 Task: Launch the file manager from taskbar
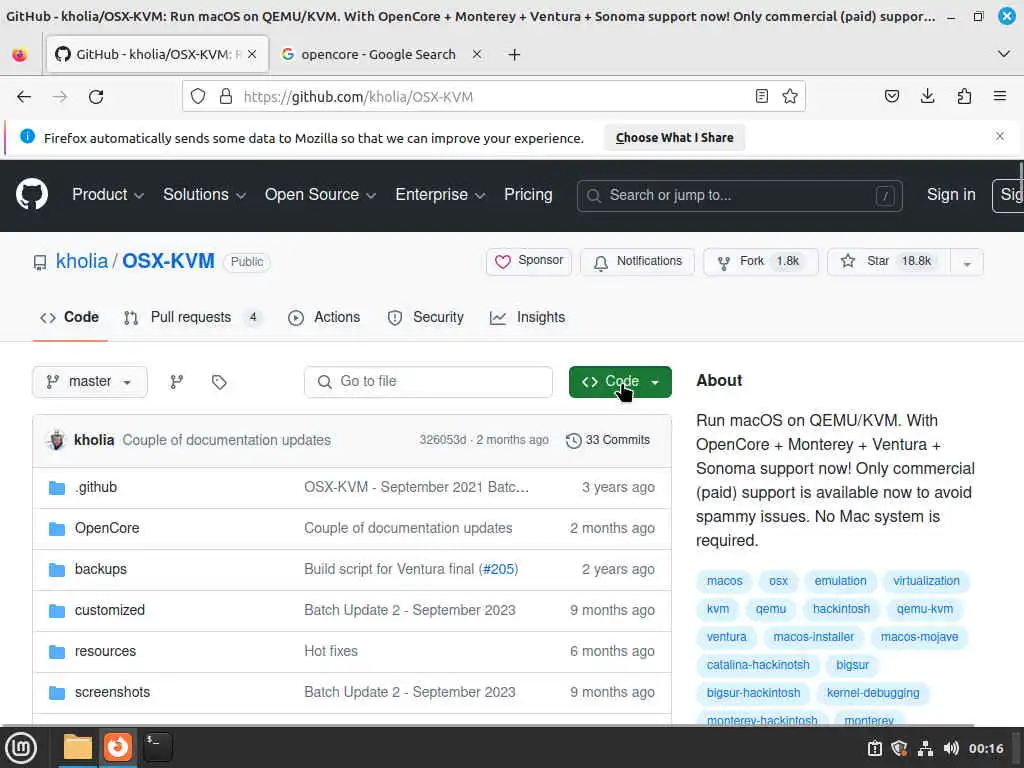77,747
